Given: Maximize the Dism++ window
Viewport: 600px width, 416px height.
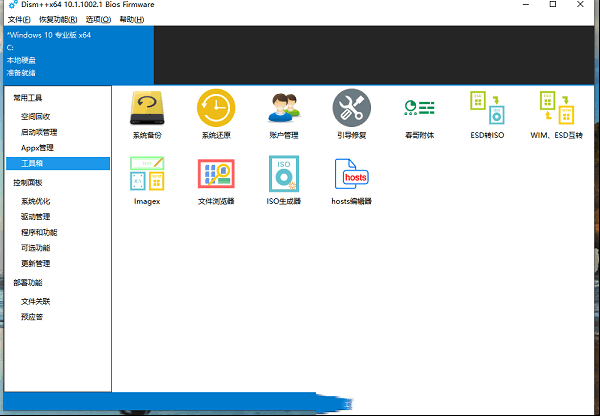Looking at the screenshot, I should click(x=553, y=5).
